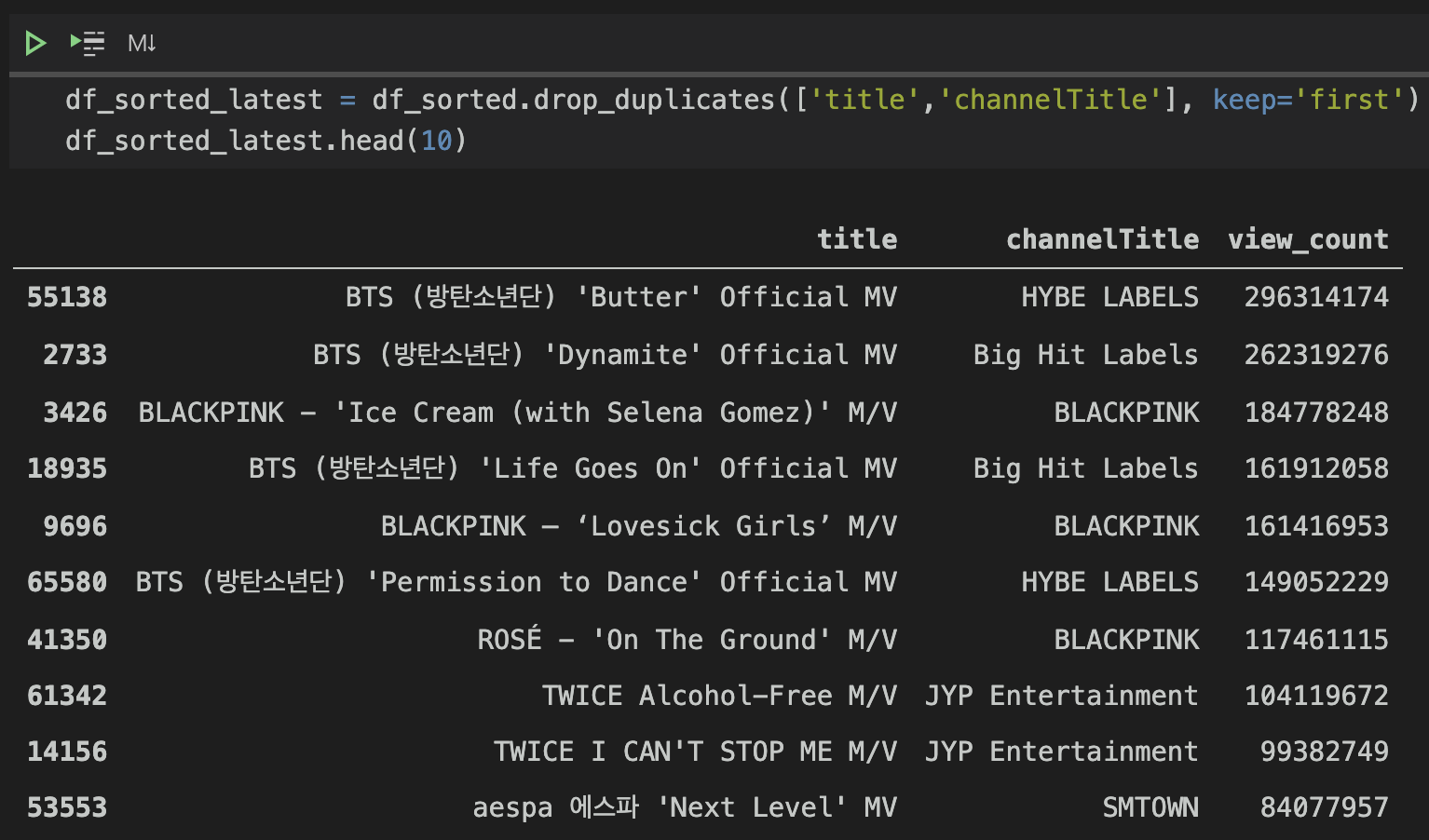Click BLACKPINK channel in Lovesick Girls row
Screen dimensions: 1429x840
point(1127,526)
